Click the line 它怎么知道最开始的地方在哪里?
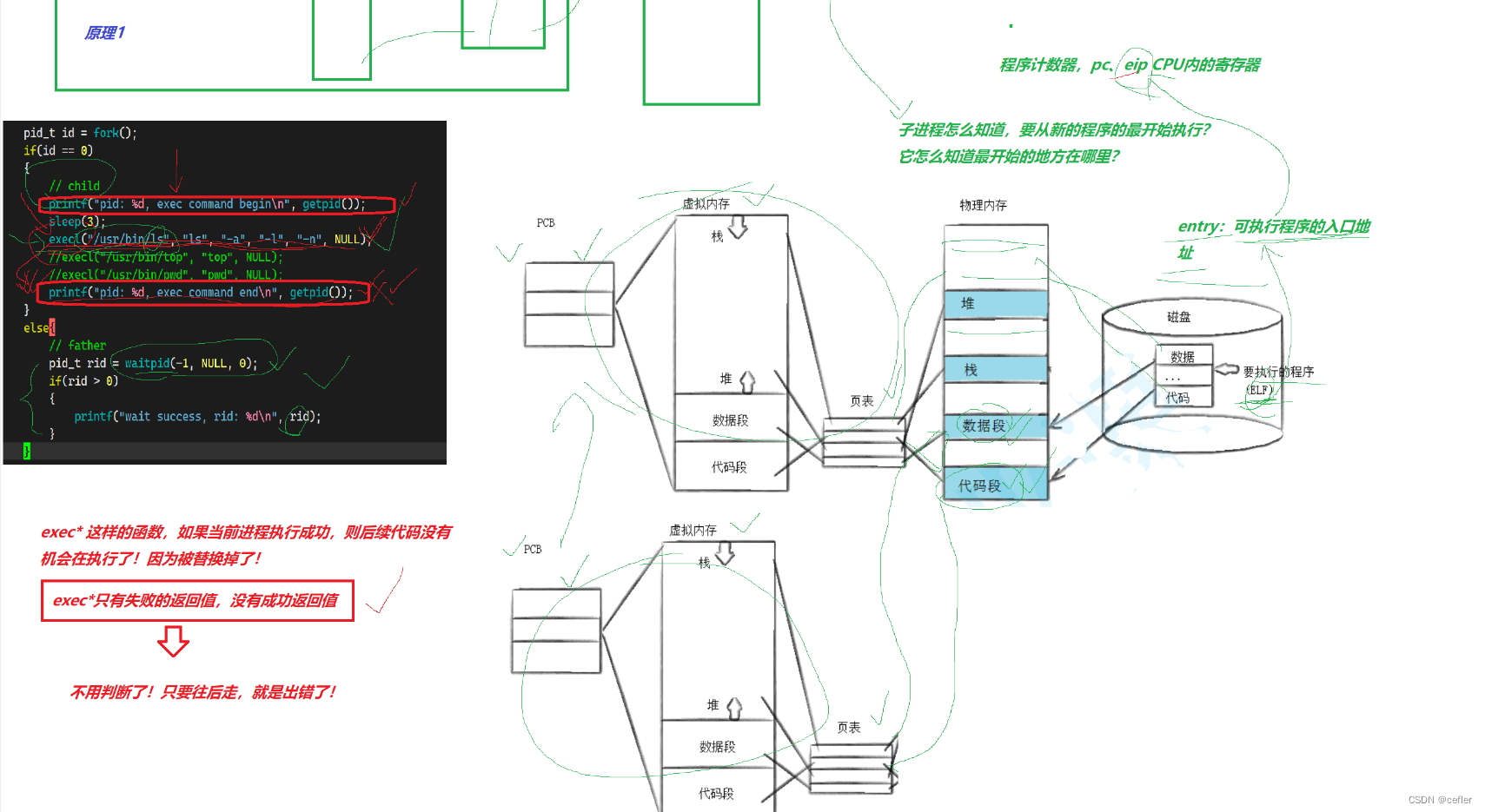This screenshot has height=812, width=1485. [1008, 156]
